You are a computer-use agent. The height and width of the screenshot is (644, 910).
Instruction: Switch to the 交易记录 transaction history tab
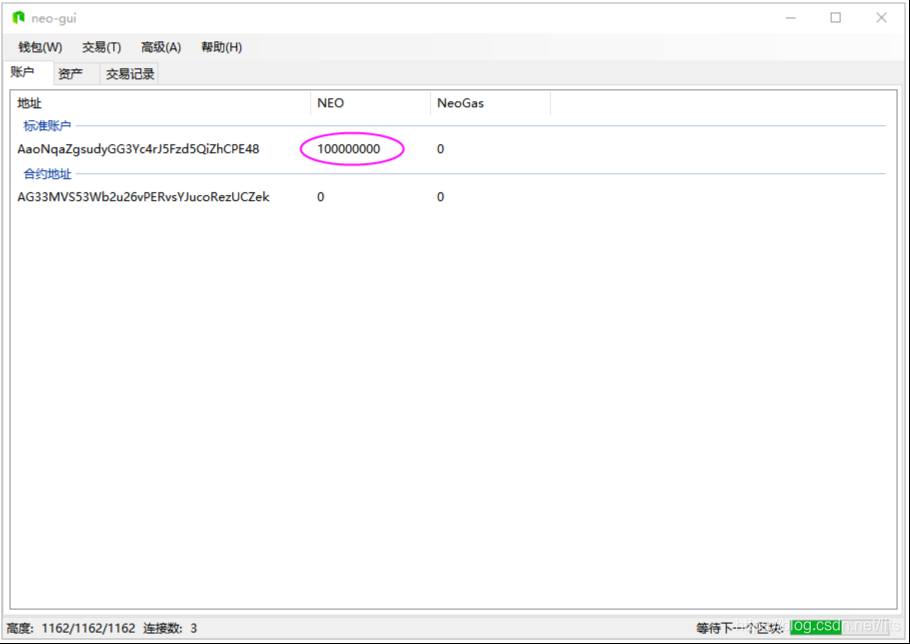tap(130, 74)
